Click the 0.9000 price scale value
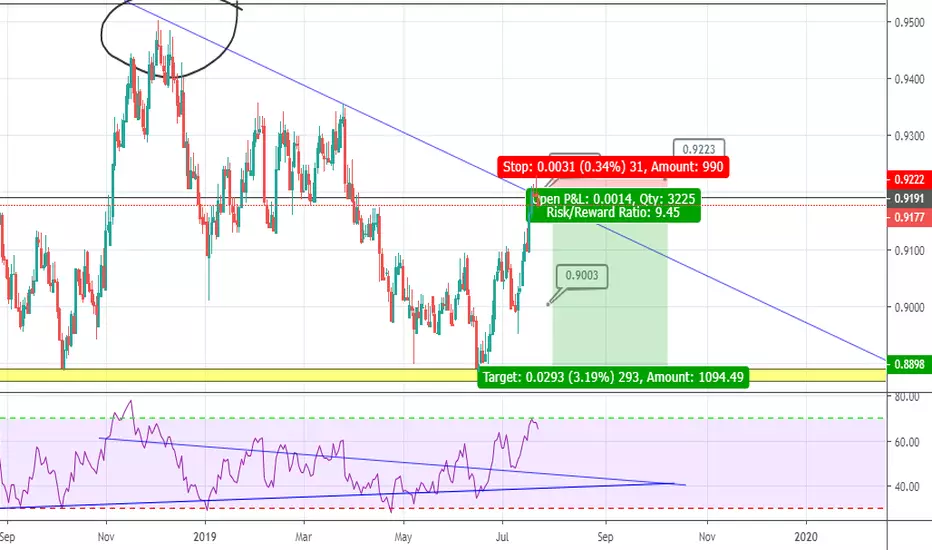 click(909, 307)
